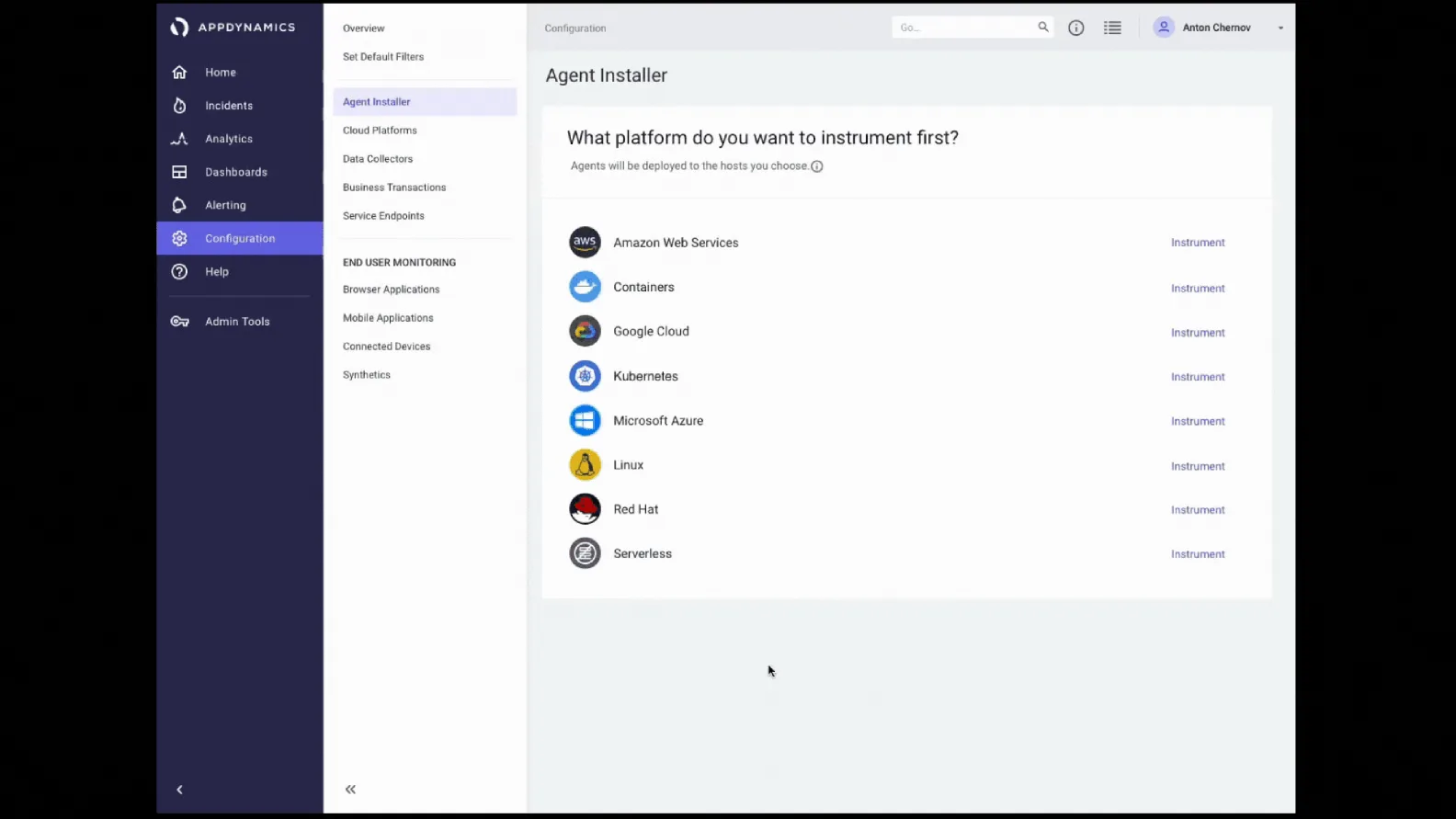Instrument the Serverless platform
Screen dimensions: 1456x819
1198,554
